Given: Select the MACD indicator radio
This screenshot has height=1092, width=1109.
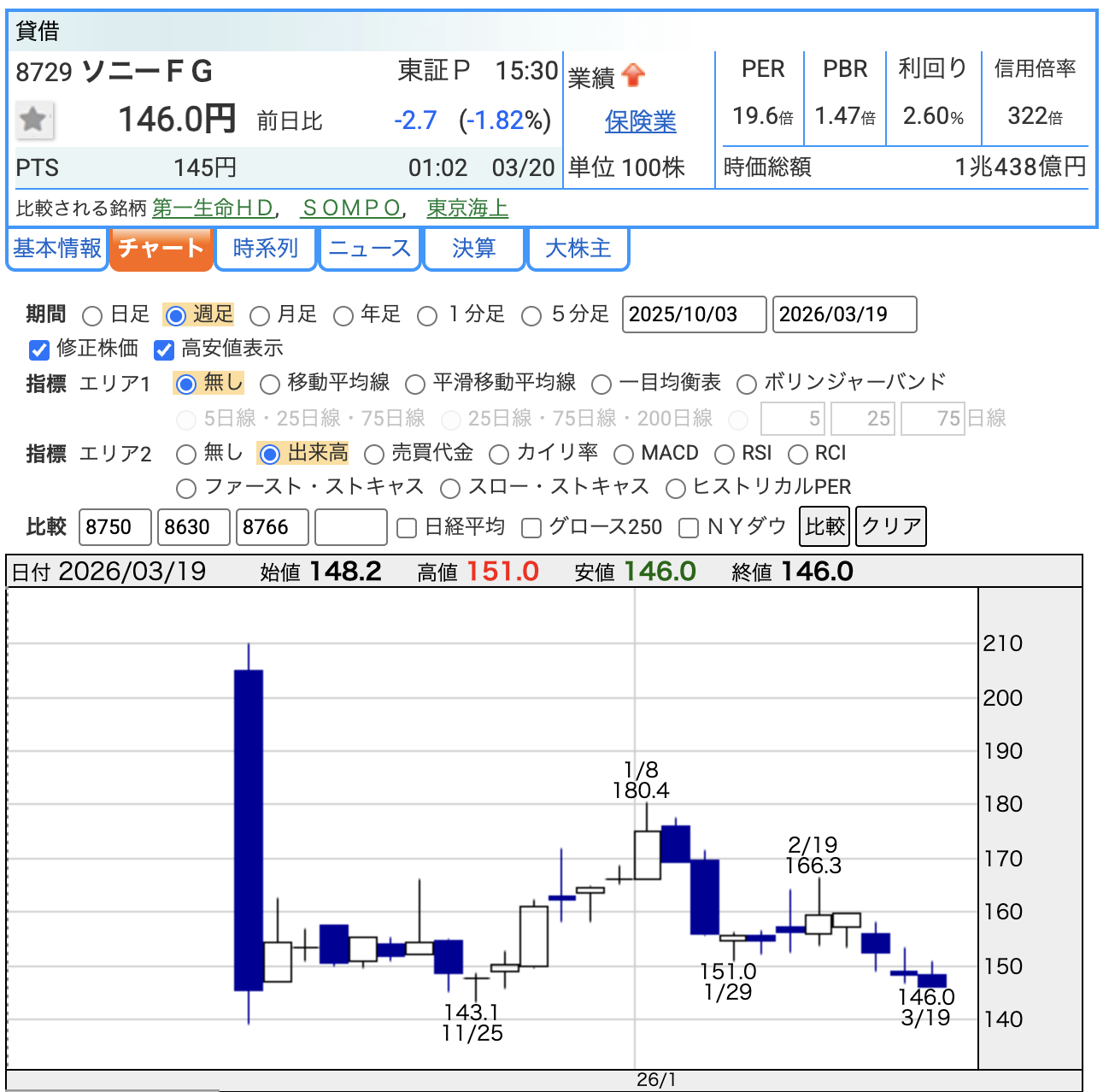Looking at the screenshot, I should (624, 455).
